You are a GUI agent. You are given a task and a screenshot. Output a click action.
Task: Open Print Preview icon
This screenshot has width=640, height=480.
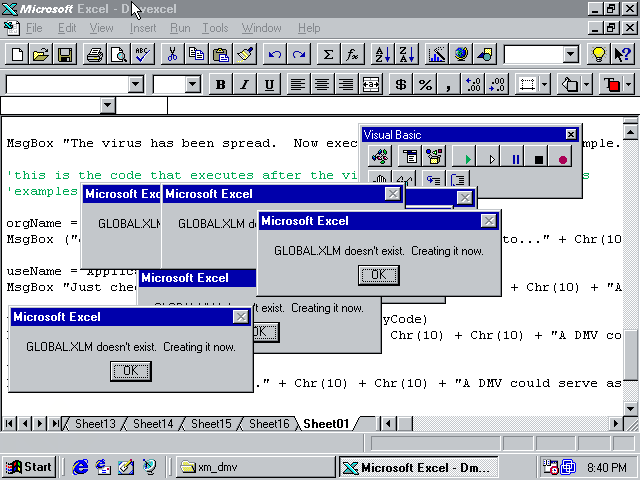tap(119, 54)
